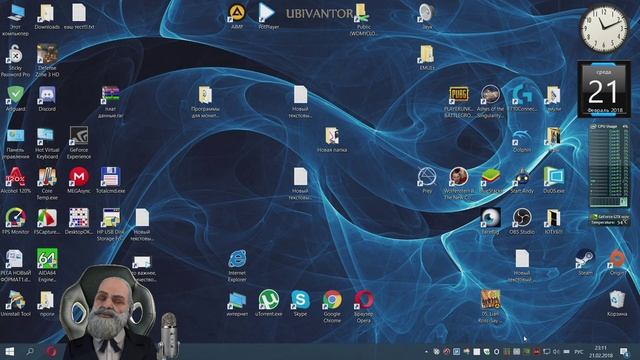Screen dimensions: 640x360
Task: Launch Defense Zone 3 HD game
Action: tap(47, 60)
